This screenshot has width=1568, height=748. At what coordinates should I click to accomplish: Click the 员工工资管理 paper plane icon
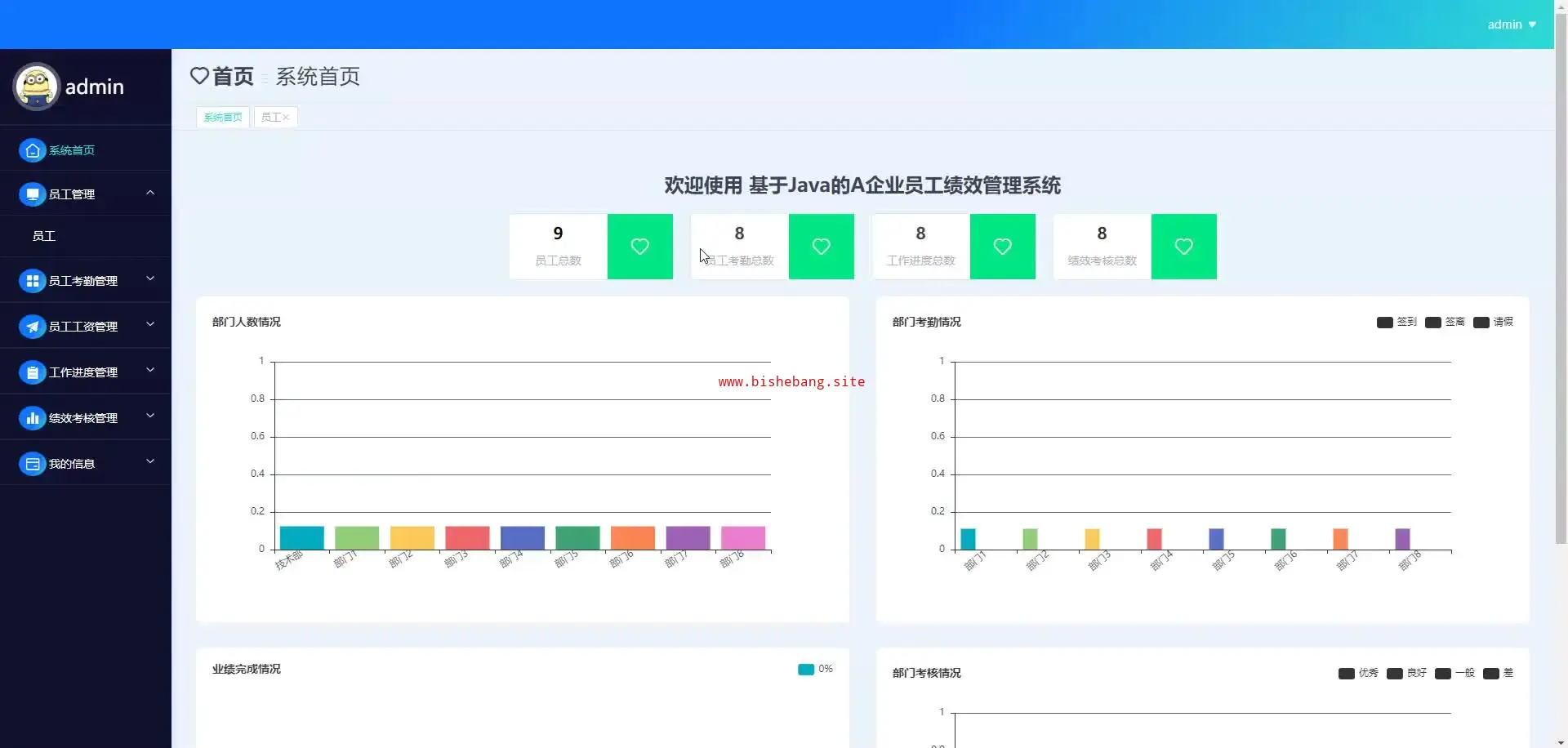coord(32,327)
